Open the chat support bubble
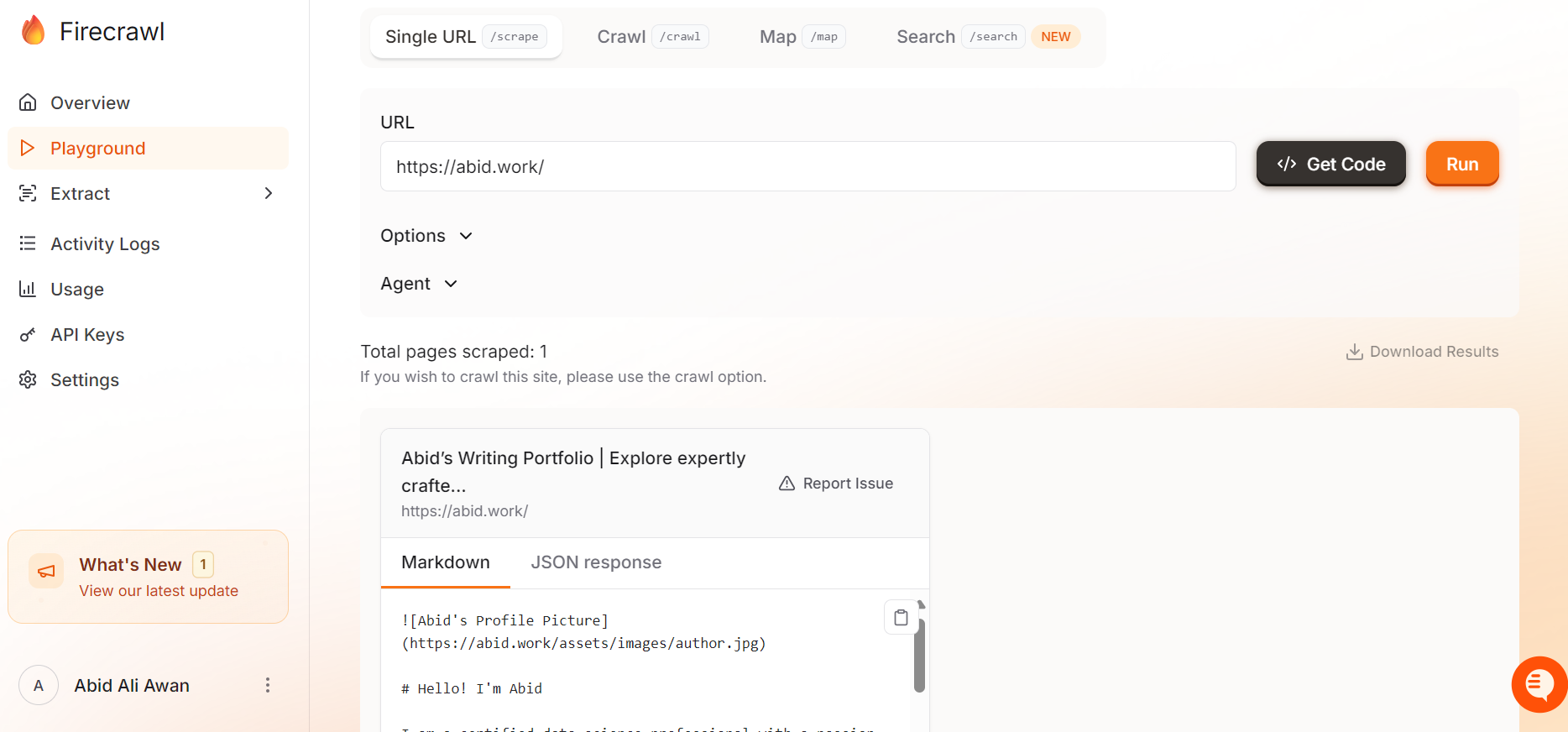Screen dimensions: 1568x732 [1539, 684]
